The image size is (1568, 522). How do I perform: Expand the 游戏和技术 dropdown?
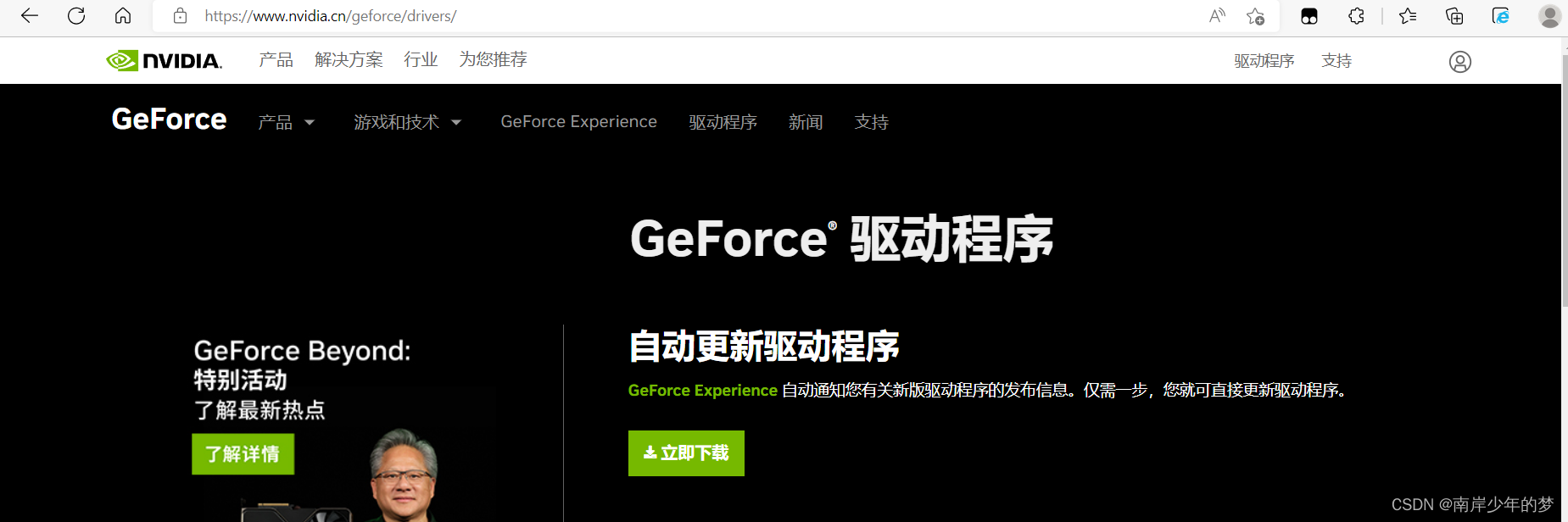point(408,122)
